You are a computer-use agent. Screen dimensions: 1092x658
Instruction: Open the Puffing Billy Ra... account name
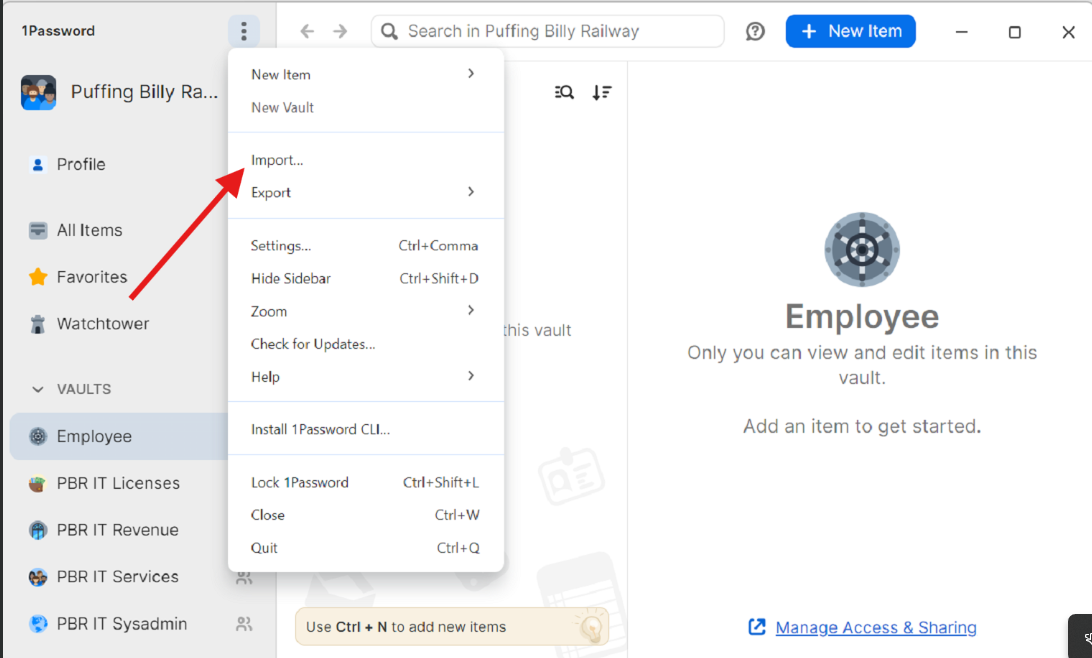144,92
